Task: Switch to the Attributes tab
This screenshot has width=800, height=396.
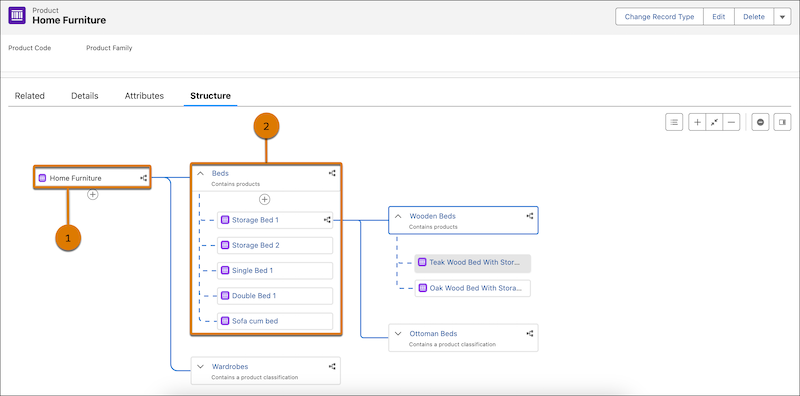Action: pos(144,95)
